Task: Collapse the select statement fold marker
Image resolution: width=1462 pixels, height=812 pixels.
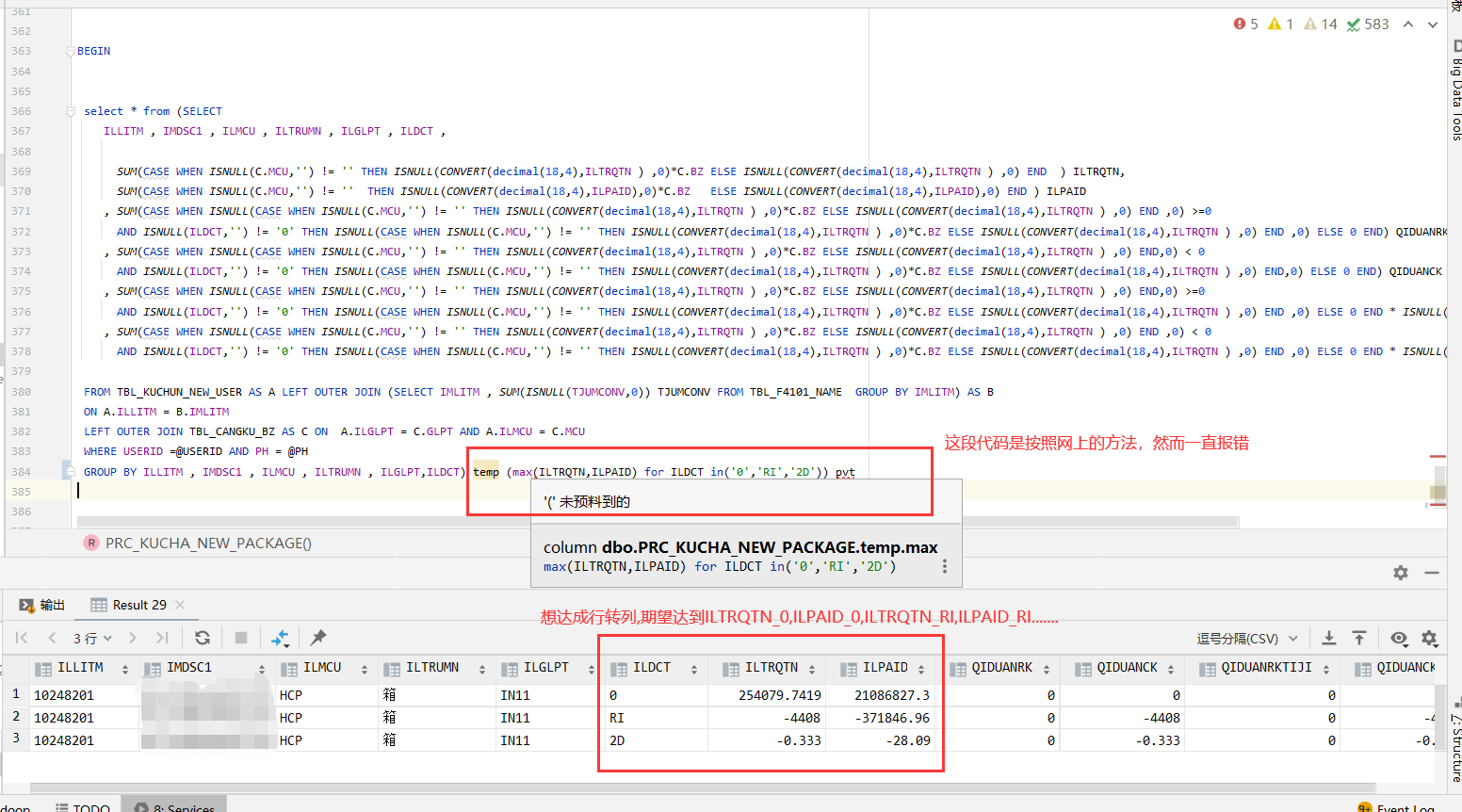Action: click(71, 111)
